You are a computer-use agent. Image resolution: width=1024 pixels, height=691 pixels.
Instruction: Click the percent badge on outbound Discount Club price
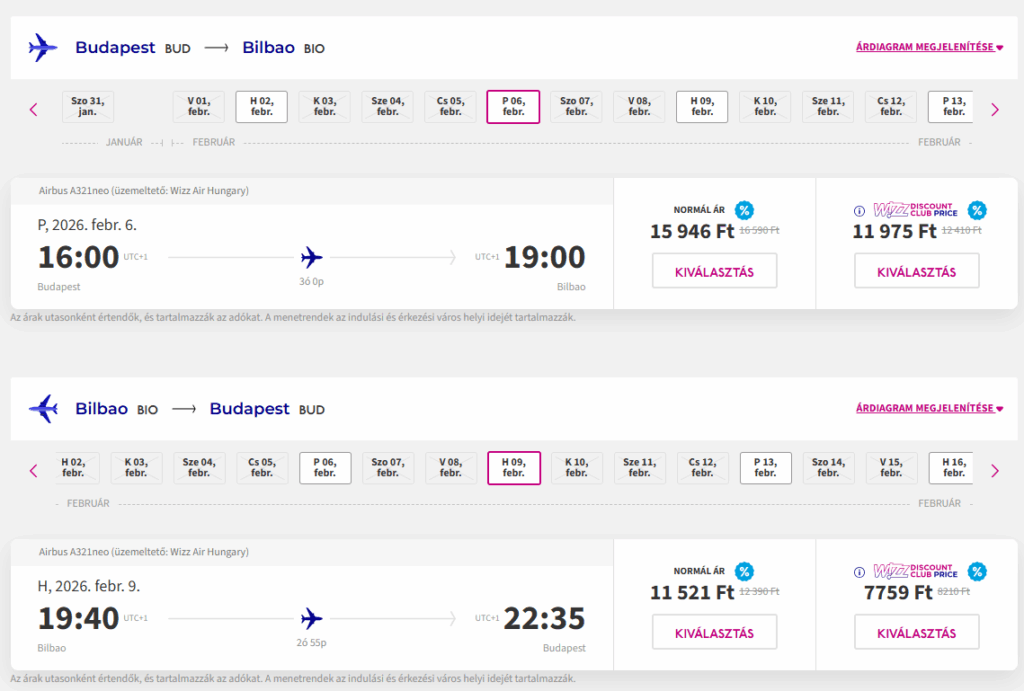click(977, 210)
